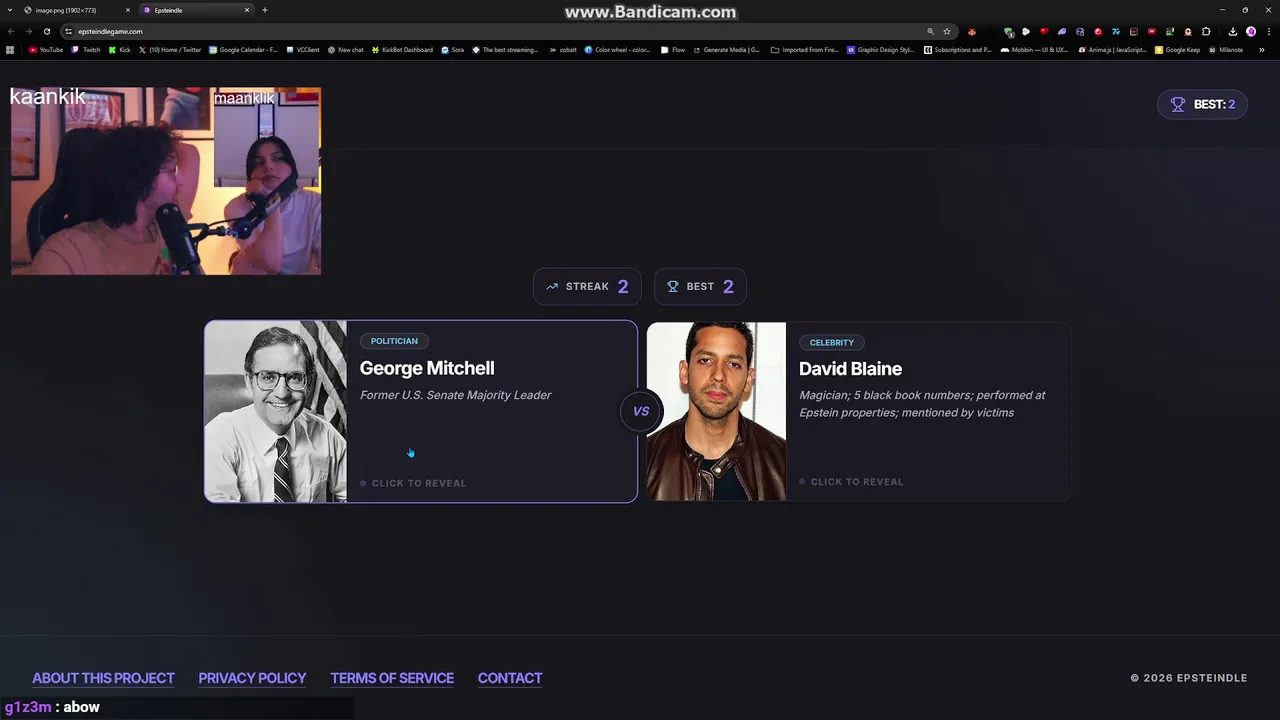This screenshot has height=720, width=1280.
Task: Open the New chat bookmark
Action: 346,49
